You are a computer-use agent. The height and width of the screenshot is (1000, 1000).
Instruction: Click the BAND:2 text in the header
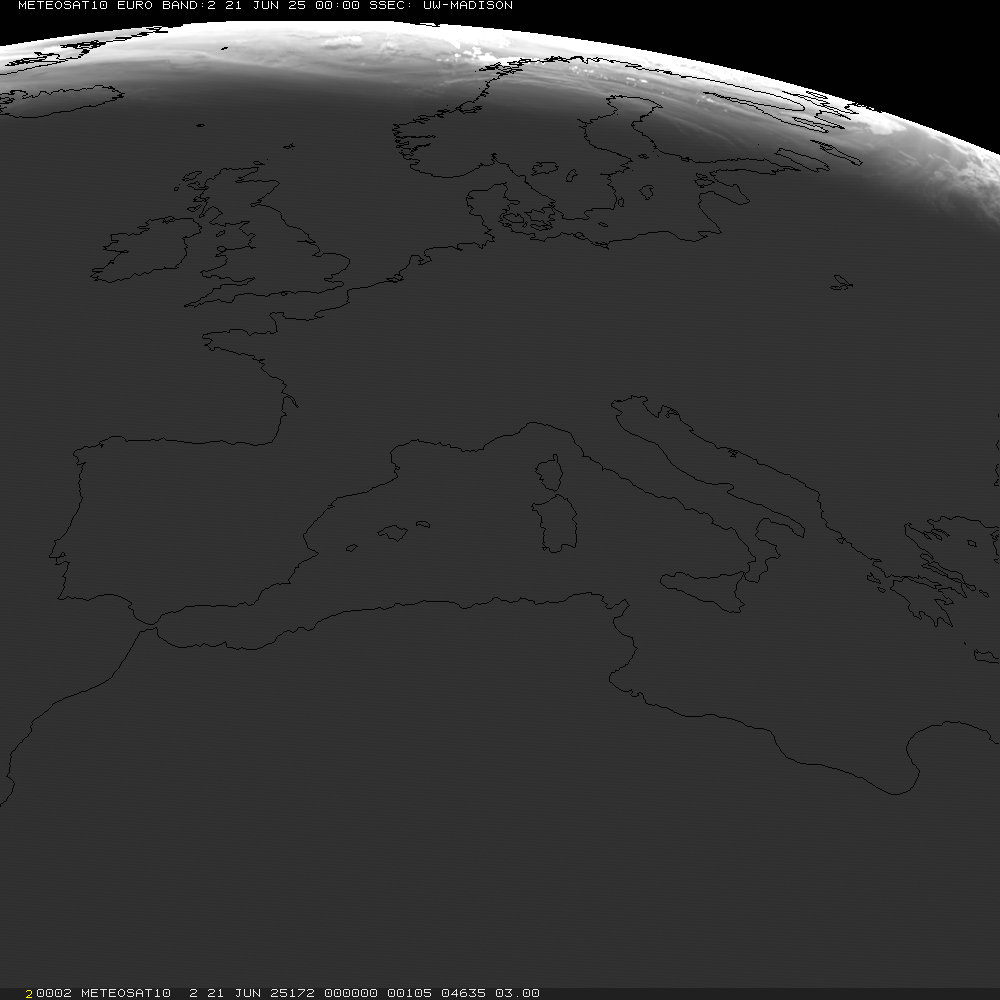point(189,5)
